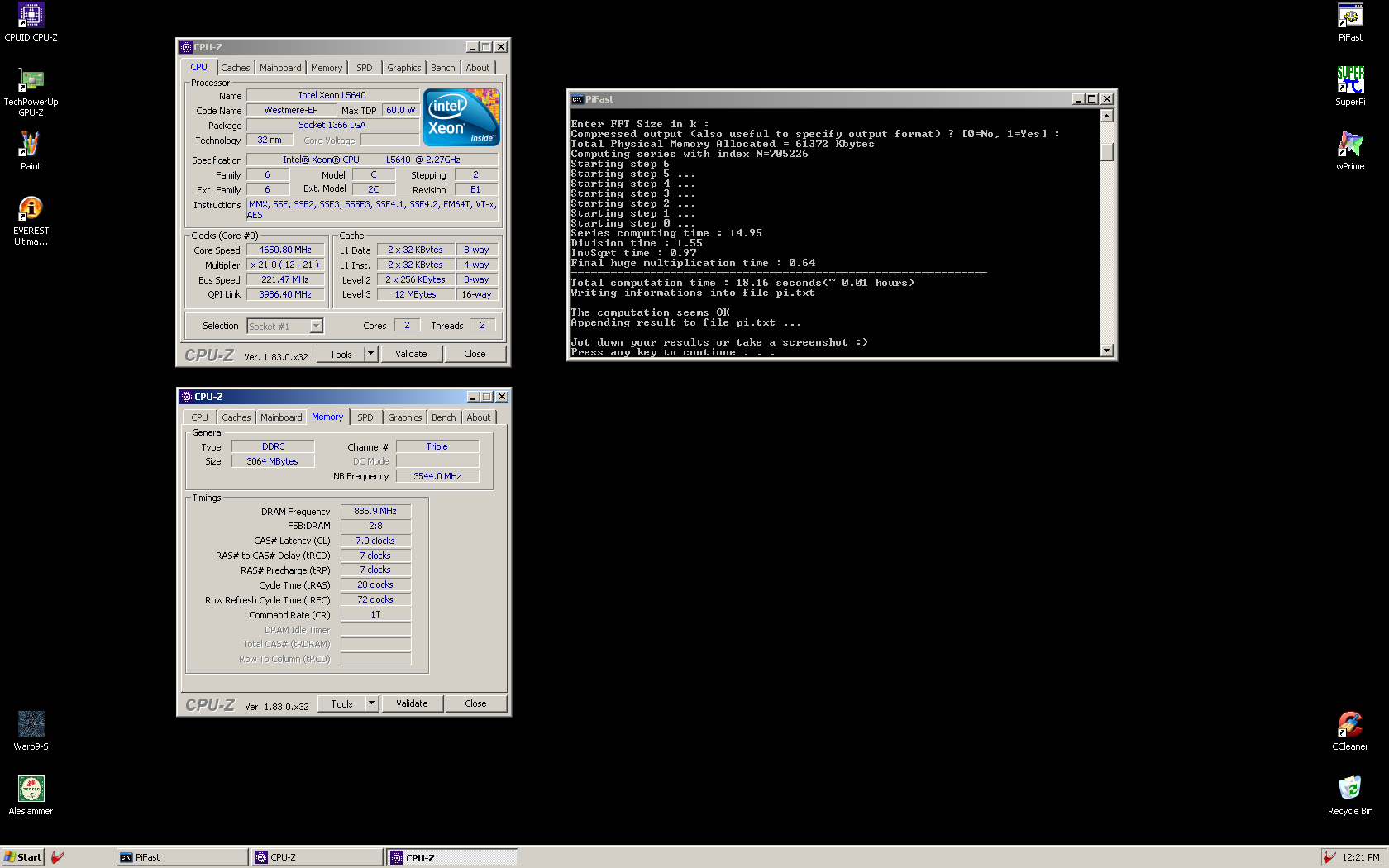
Task: Open About tab in lower CPU-Z window
Action: (479, 417)
